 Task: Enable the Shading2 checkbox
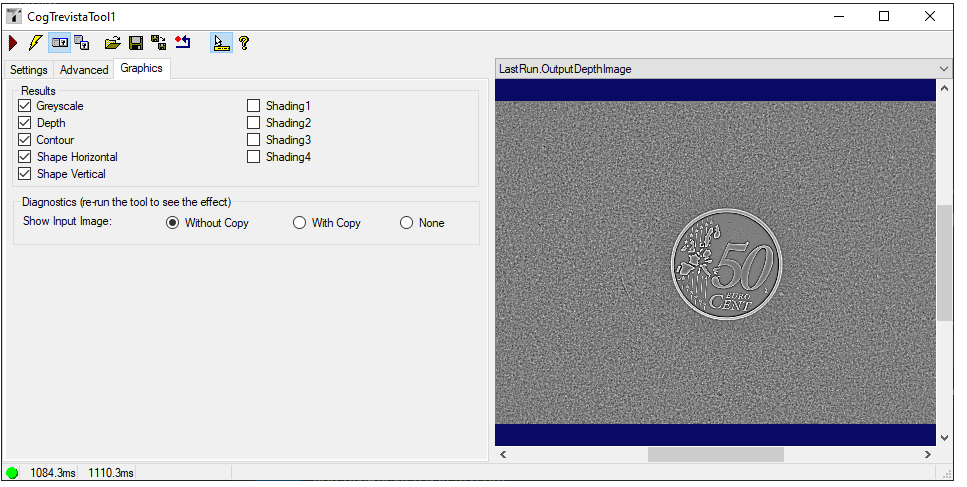point(253,123)
